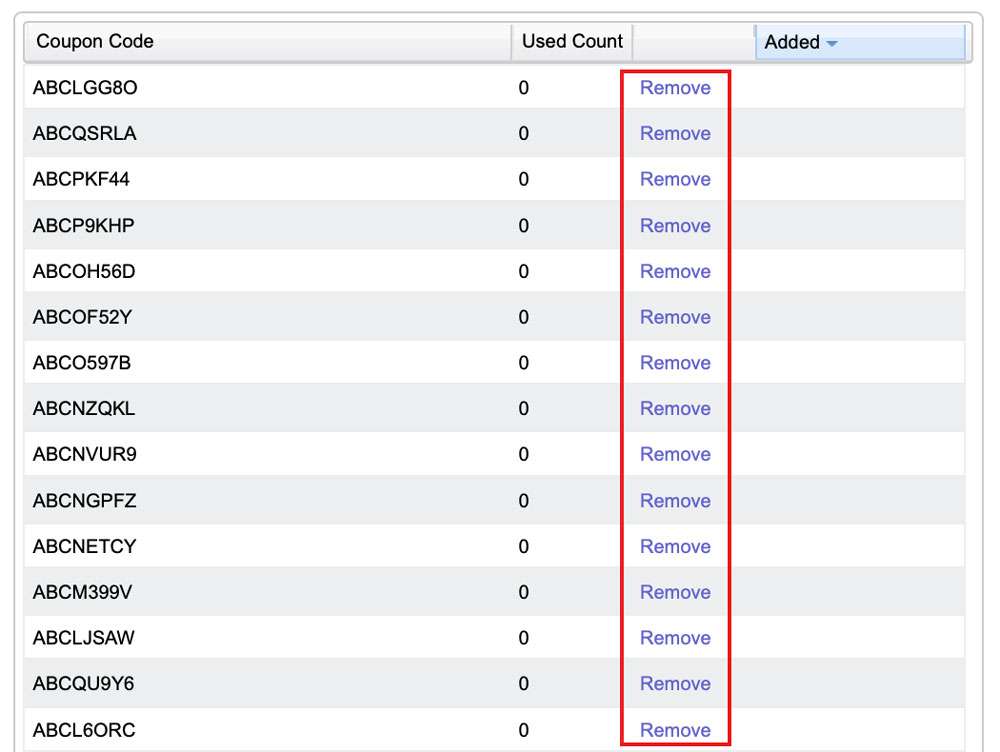Click used count 0 for ABCNGPFZ
The image size is (1000, 752).
coord(524,501)
